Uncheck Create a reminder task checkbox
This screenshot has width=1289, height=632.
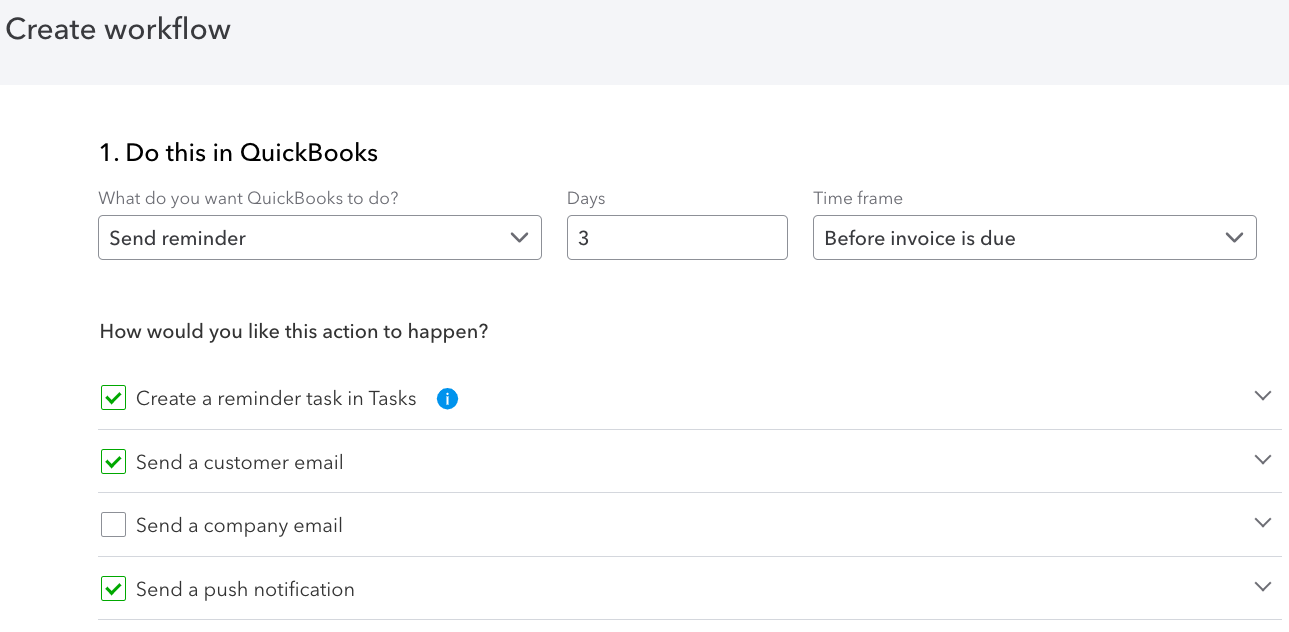point(113,398)
